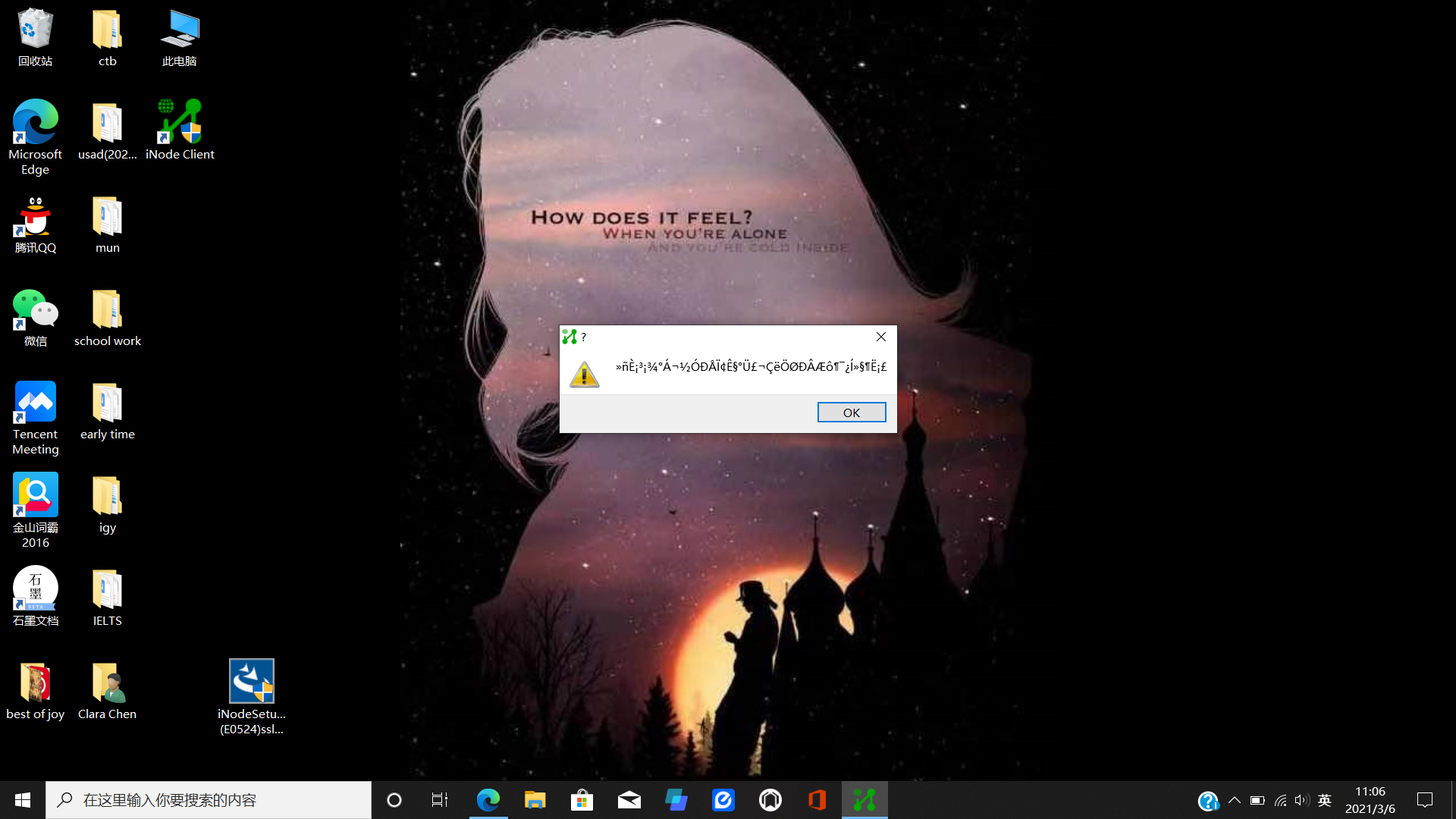Click the iNodeSetup installer icon
Screen dimensions: 1456x819
coord(251,682)
